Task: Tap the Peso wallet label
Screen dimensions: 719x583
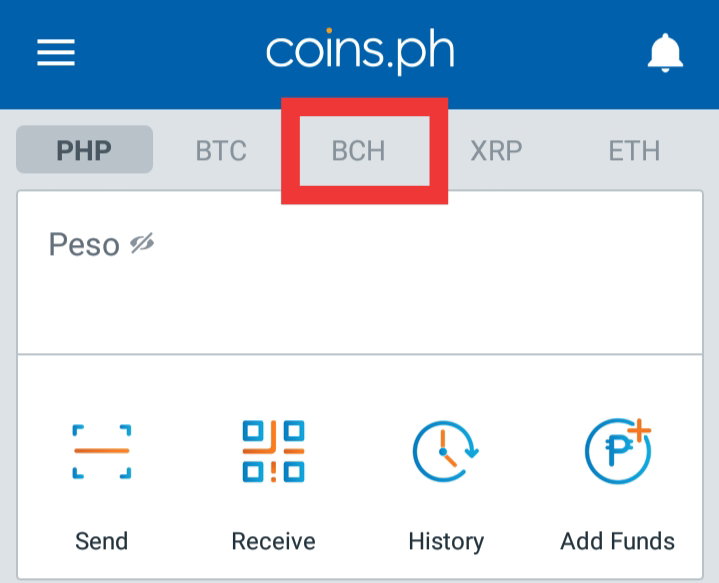Action: (84, 244)
